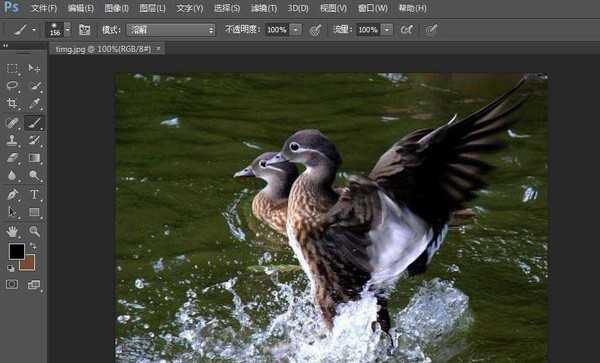Screen dimensions: 600x363
Task: Open the 窗口(W) menu
Action: point(373,8)
